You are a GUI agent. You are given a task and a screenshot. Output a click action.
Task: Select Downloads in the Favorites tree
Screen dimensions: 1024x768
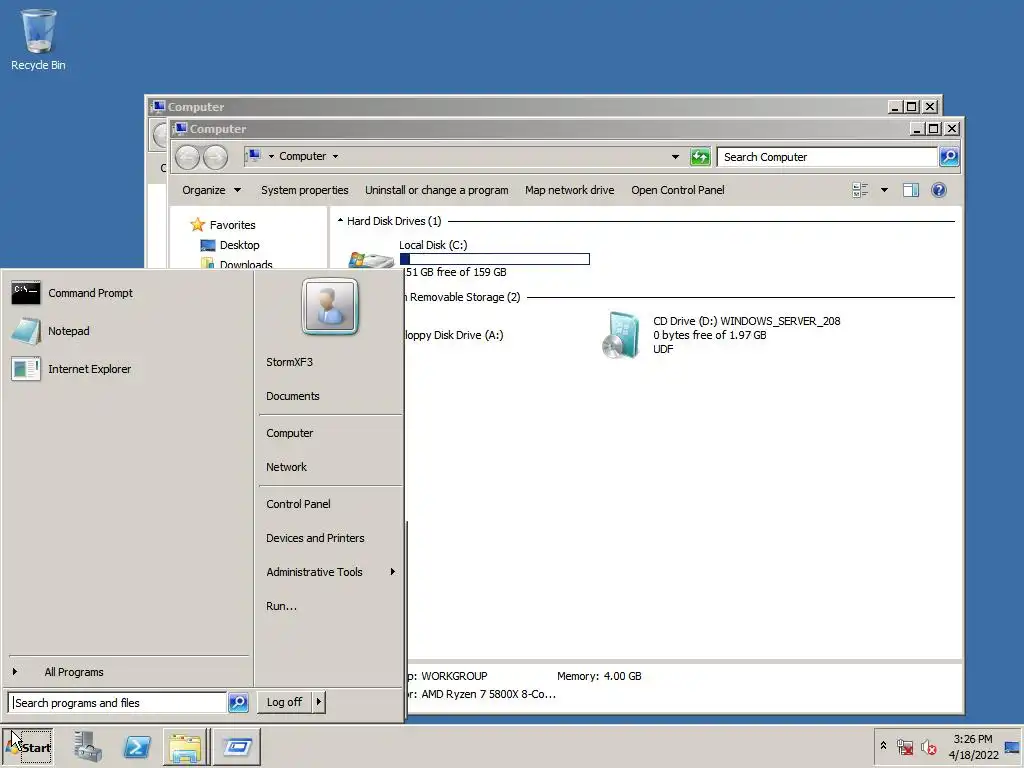tap(246, 264)
